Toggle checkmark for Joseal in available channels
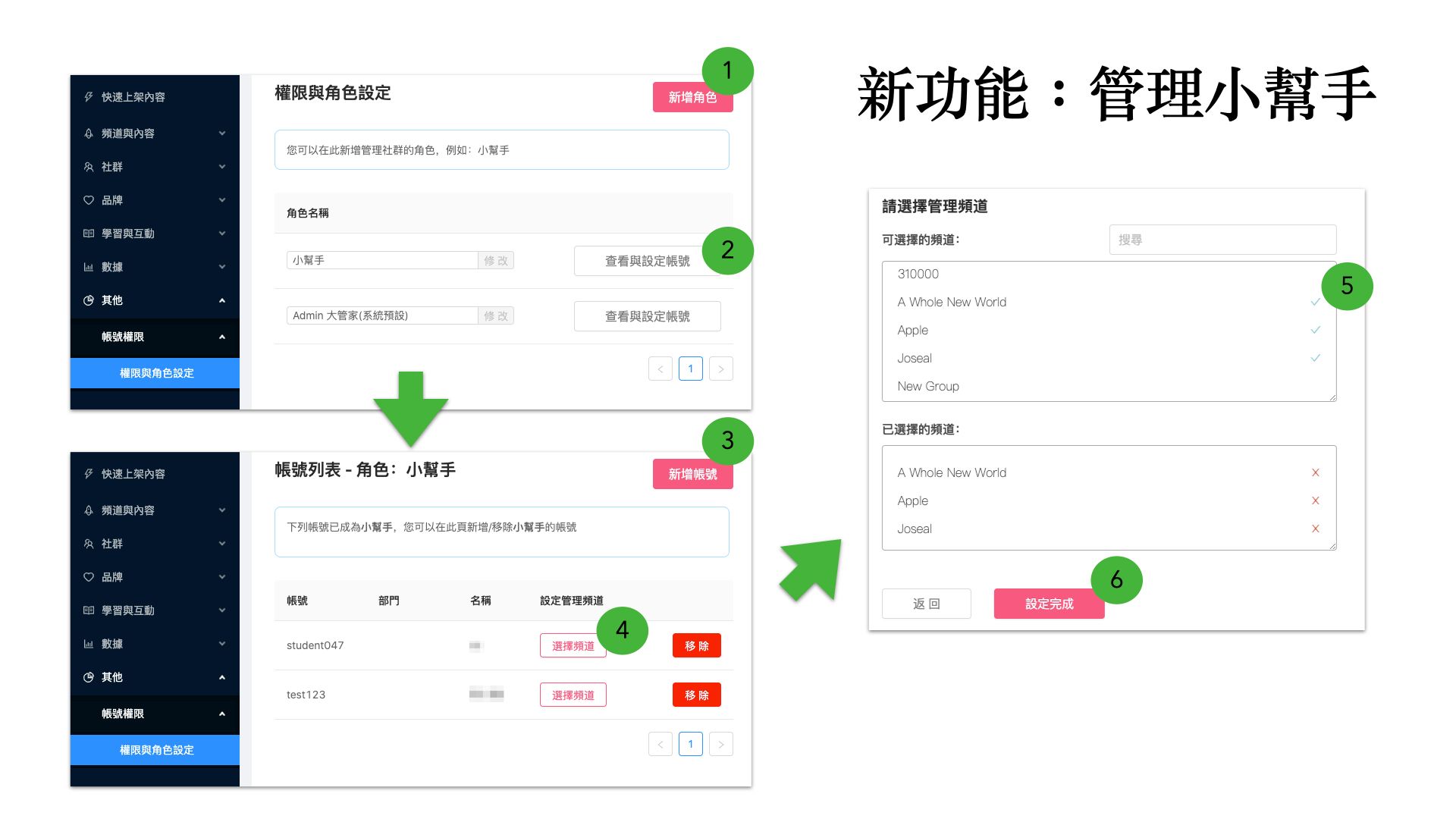Image resolution: width=1456 pixels, height=819 pixels. (1315, 358)
